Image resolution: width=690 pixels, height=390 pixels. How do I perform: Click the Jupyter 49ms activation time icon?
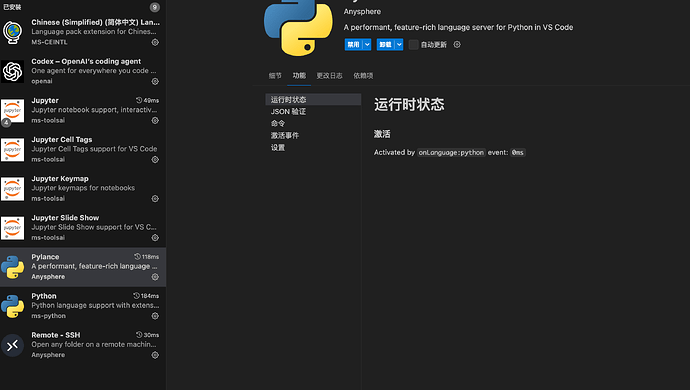pyautogui.click(x=139, y=100)
